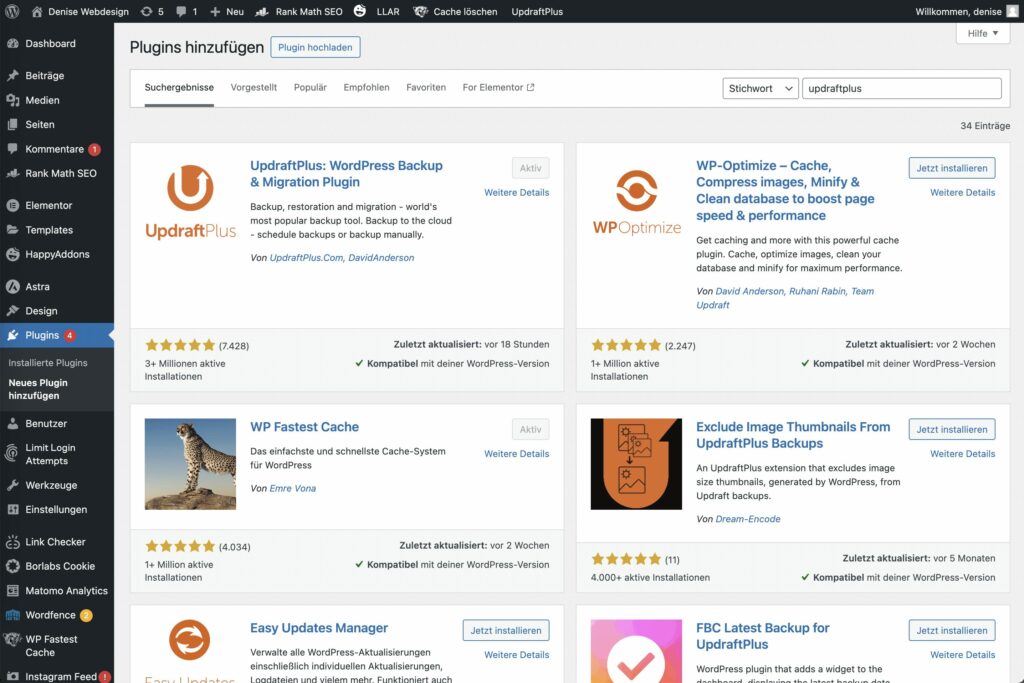Switch to Suchergebnisse tab
Viewport: 1024px width, 683px height.
tap(179, 87)
